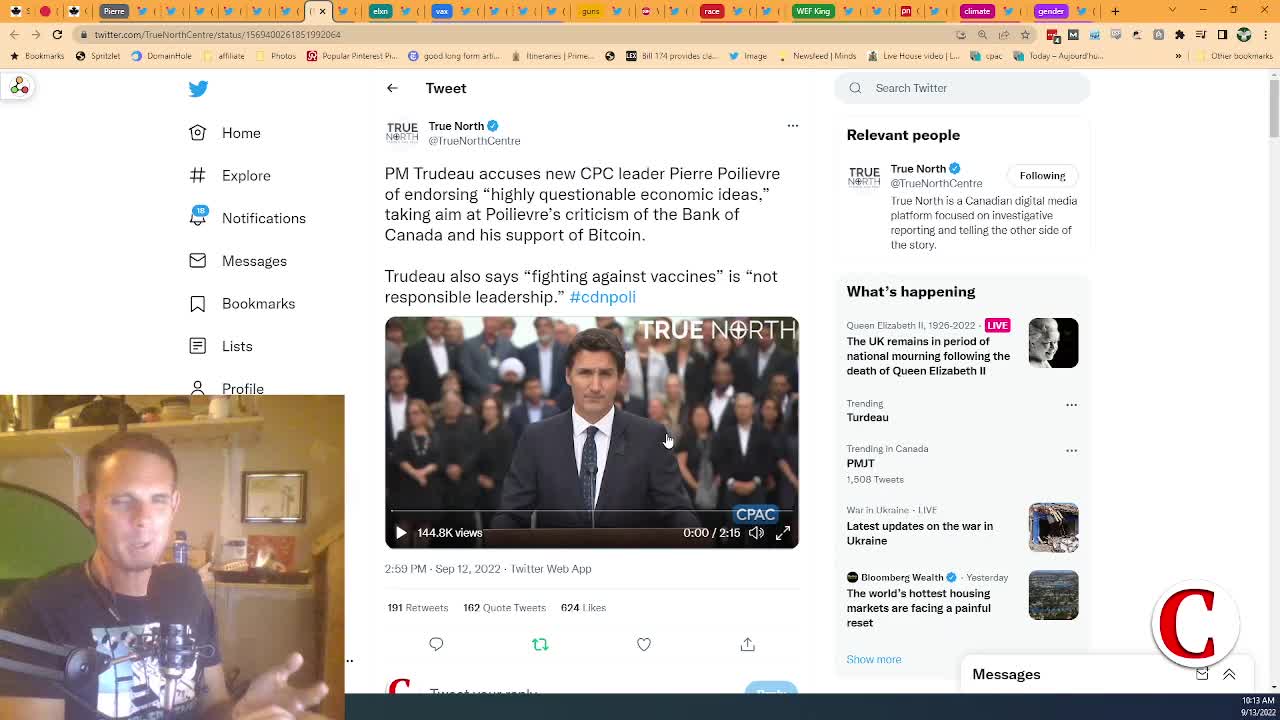1280x720 pixels.
Task: Click Show more under What's happening
Action: coord(874,659)
